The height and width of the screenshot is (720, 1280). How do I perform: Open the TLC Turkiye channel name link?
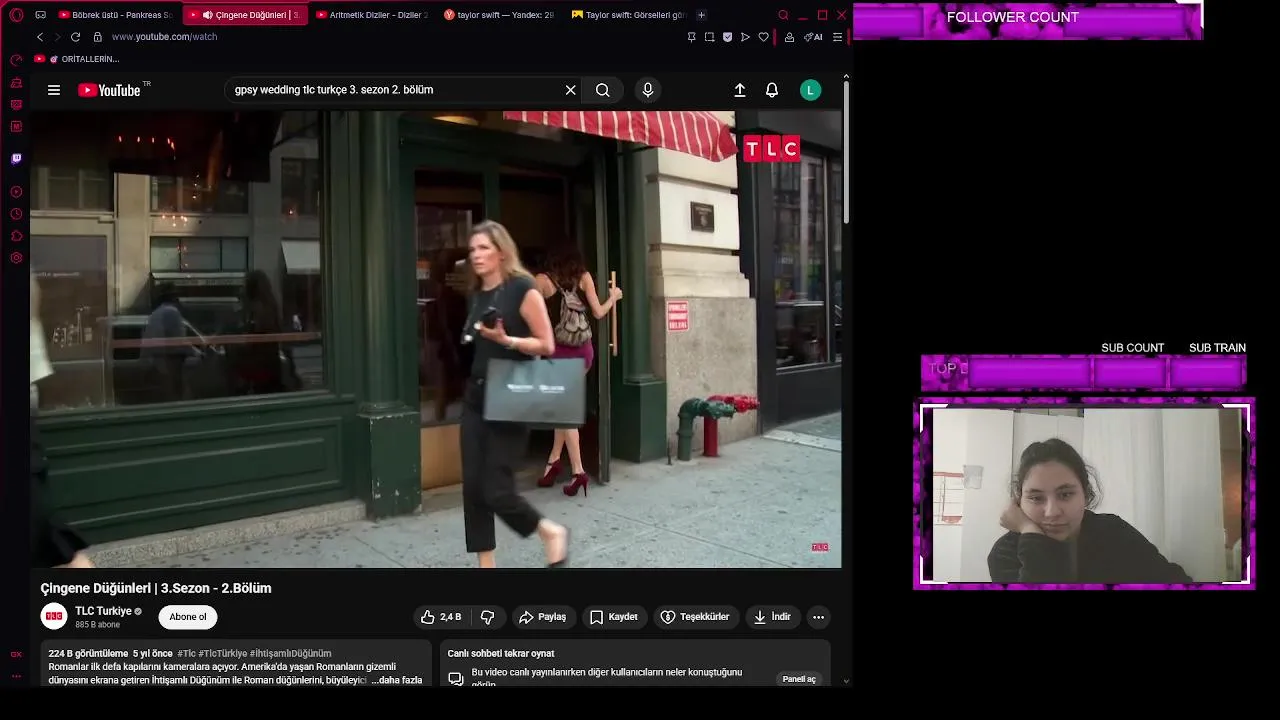(x=103, y=611)
